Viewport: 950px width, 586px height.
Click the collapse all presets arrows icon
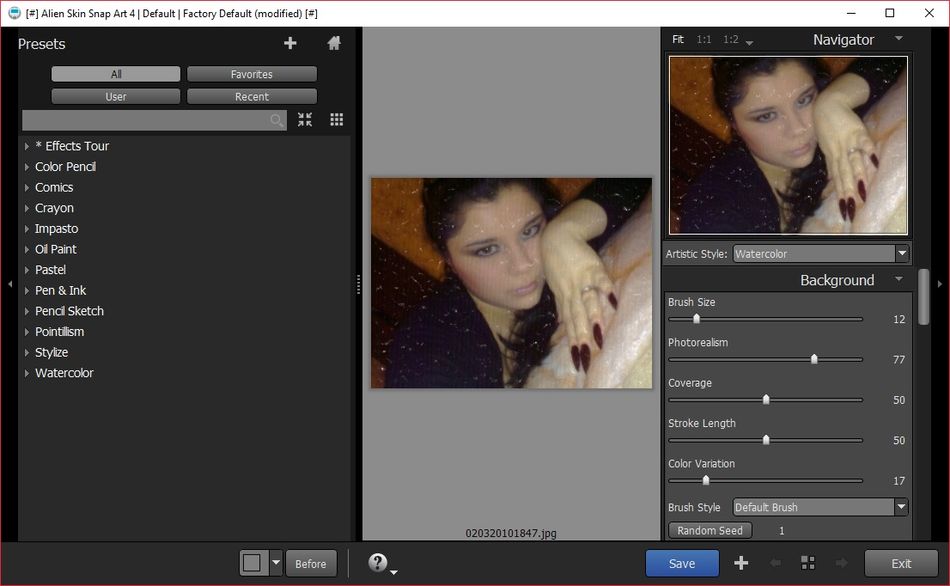tap(305, 119)
